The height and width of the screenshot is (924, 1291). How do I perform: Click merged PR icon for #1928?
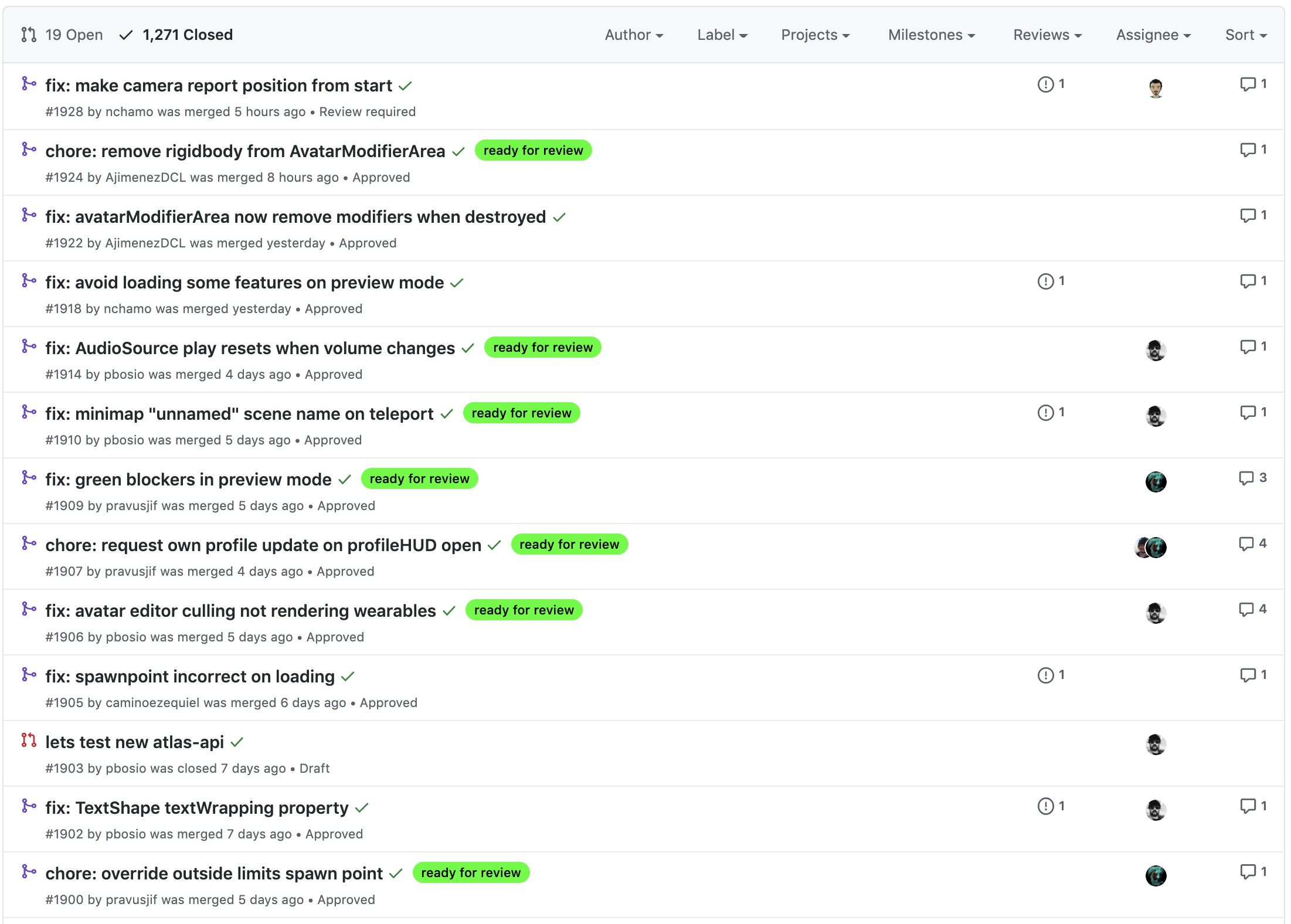pyautogui.click(x=29, y=84)
